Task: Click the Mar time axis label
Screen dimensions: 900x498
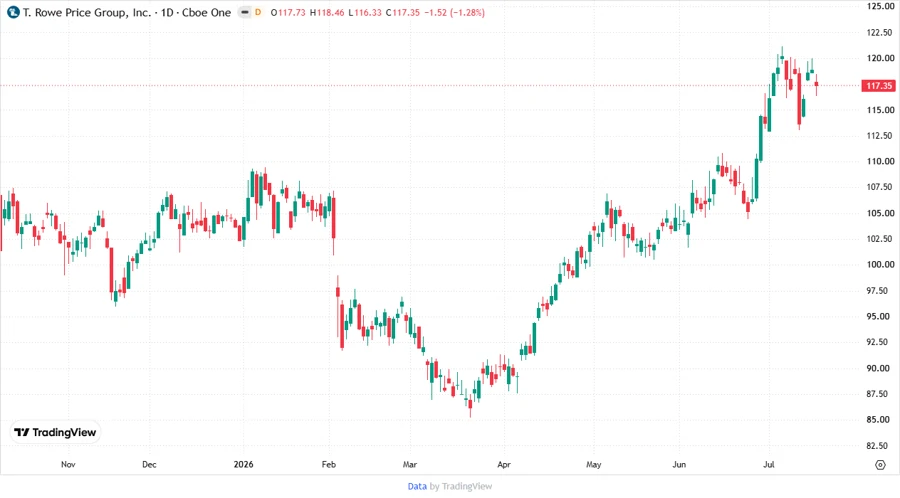Action: tap(410, 464)
